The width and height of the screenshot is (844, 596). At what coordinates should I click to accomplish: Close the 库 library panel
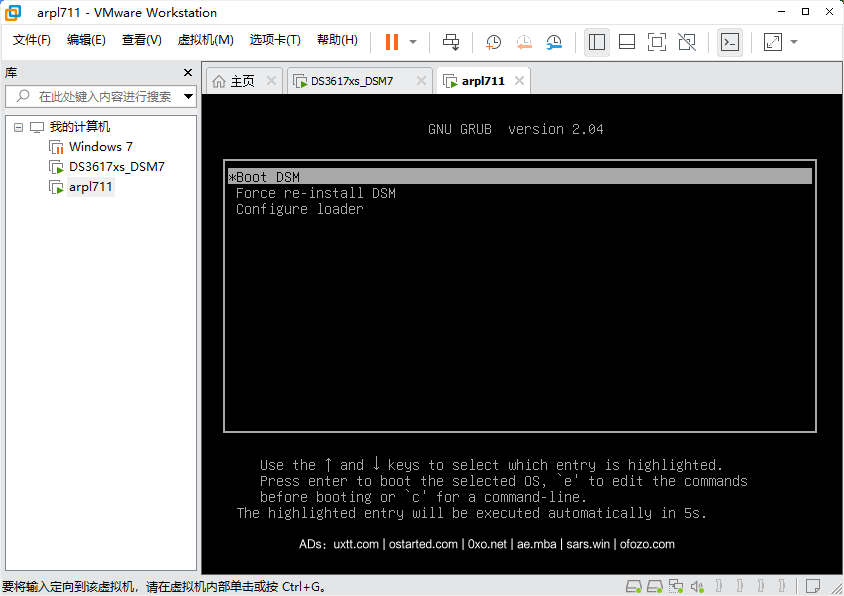pos(188,72)
